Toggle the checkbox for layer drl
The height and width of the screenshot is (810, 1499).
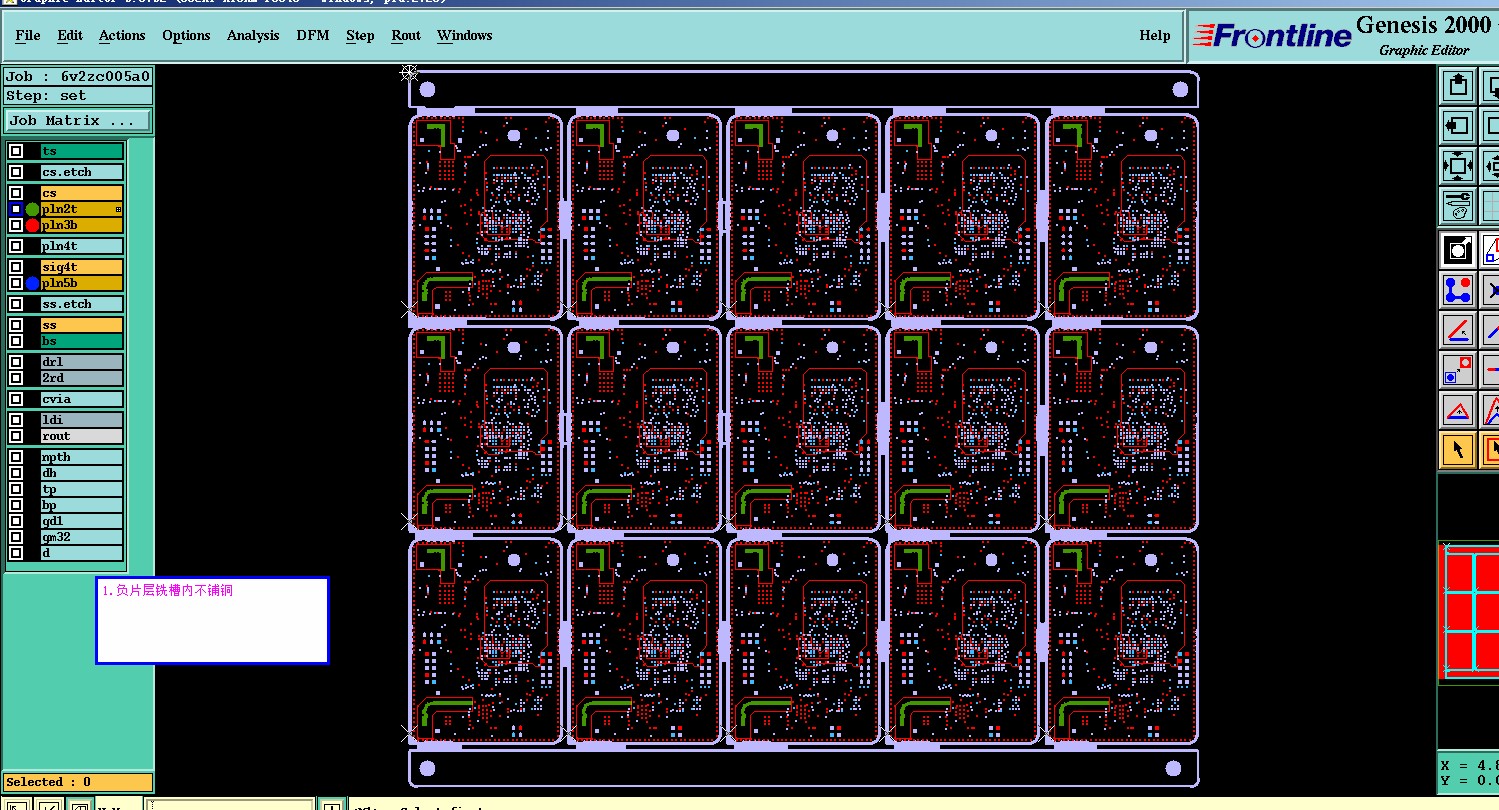tap(16, 362)
